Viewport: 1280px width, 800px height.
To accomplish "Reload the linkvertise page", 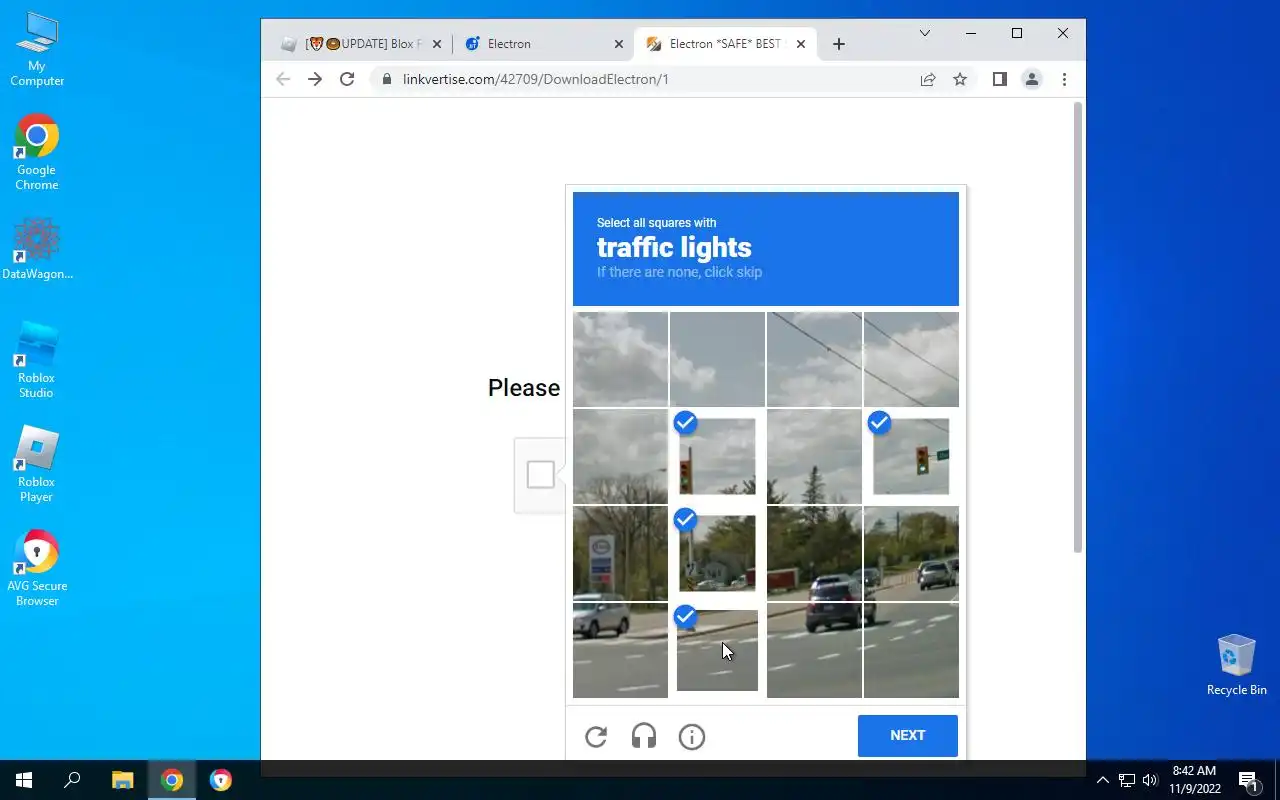I will click(347, 79).
